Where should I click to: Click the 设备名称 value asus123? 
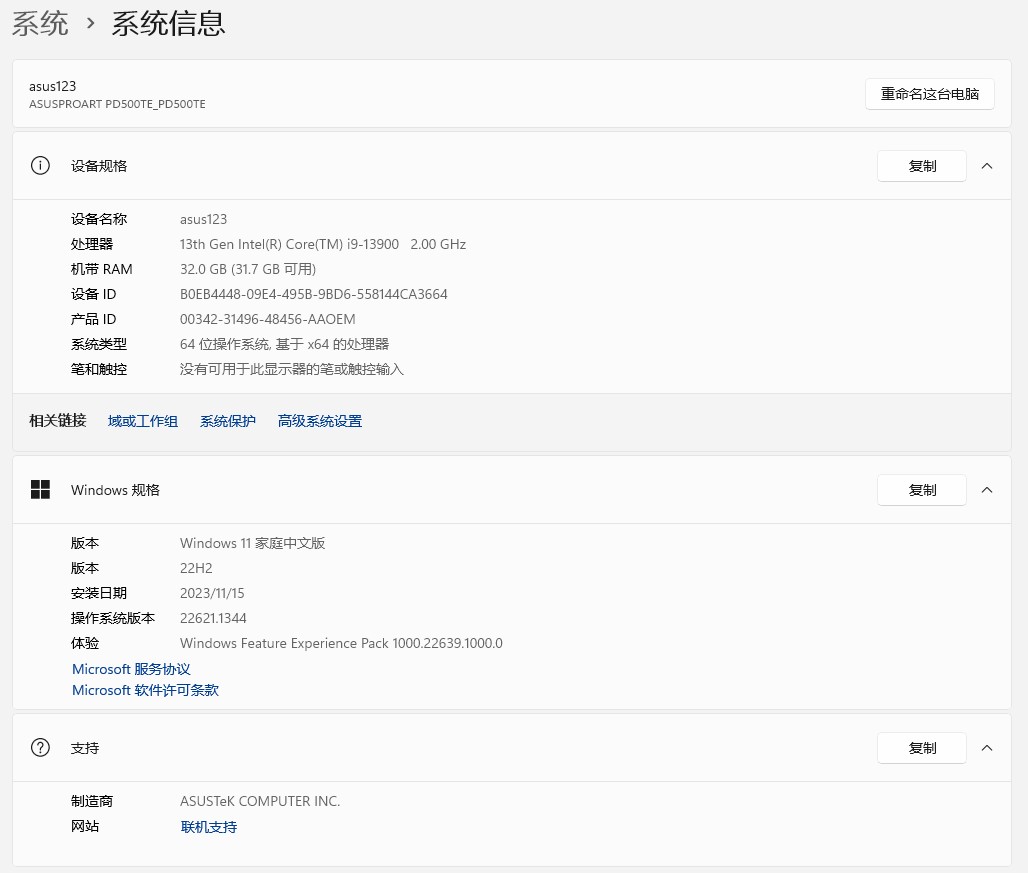pyautogui.click(x=203, y=219)
